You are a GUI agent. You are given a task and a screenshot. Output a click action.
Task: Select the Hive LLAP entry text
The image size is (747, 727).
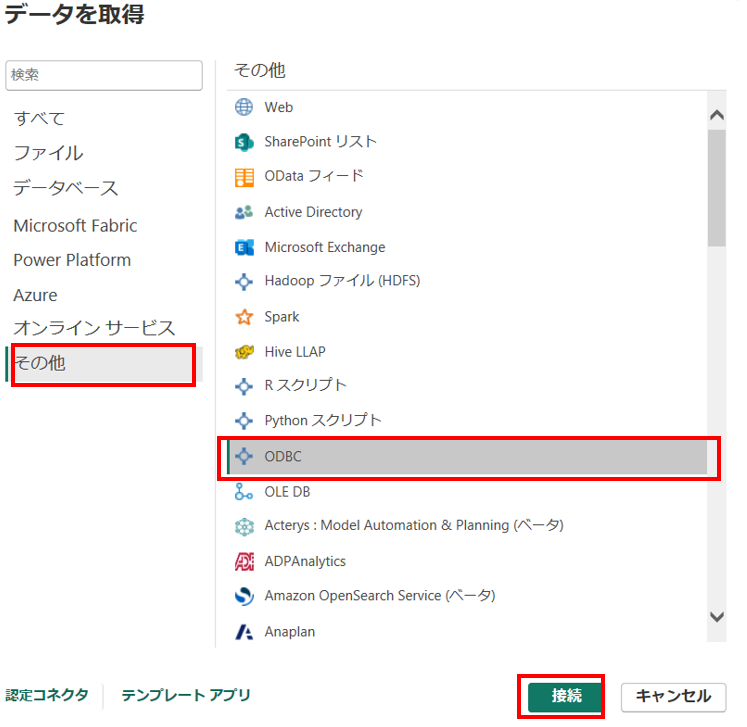[x=295, y=352]
